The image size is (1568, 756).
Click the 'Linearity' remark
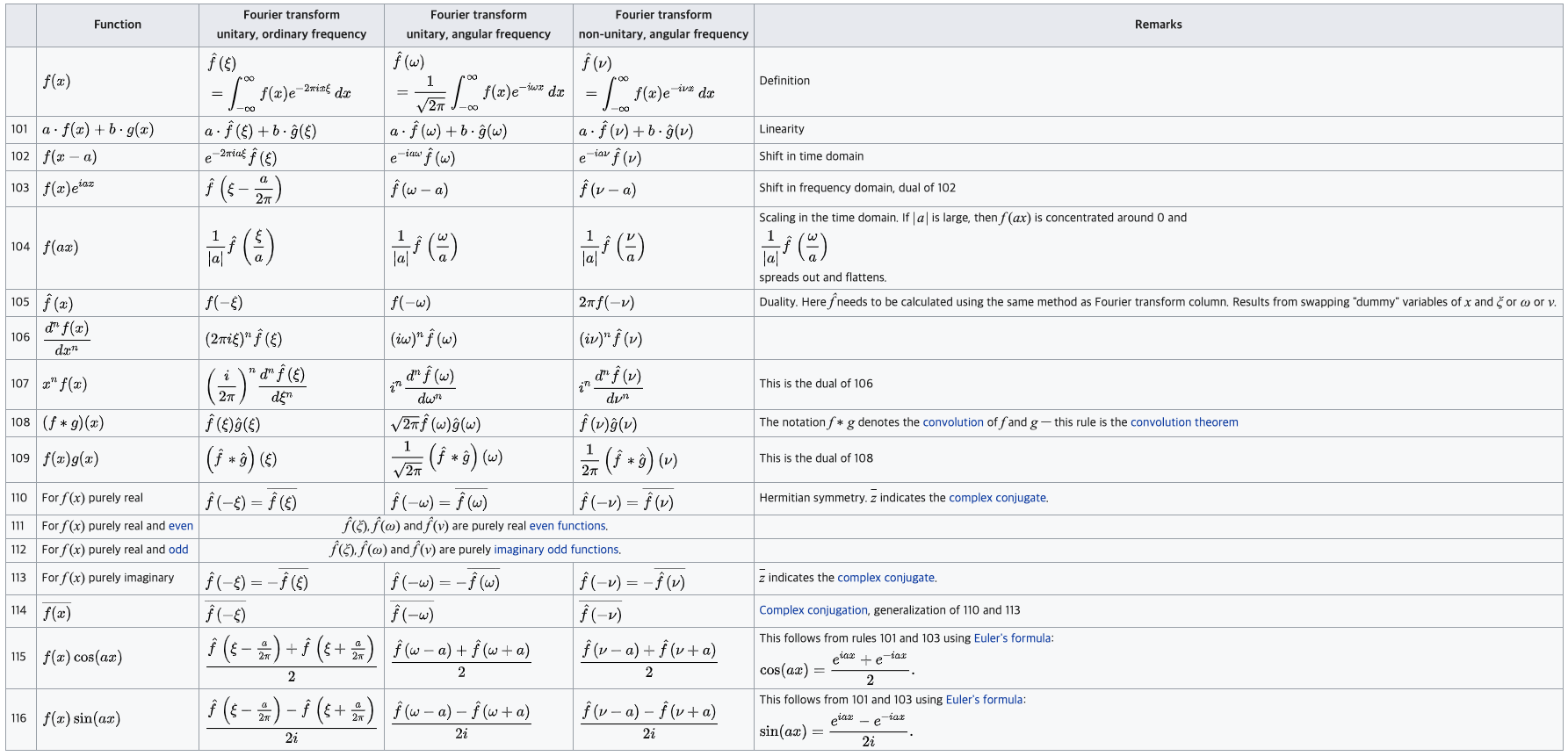[x=782, y=129]
